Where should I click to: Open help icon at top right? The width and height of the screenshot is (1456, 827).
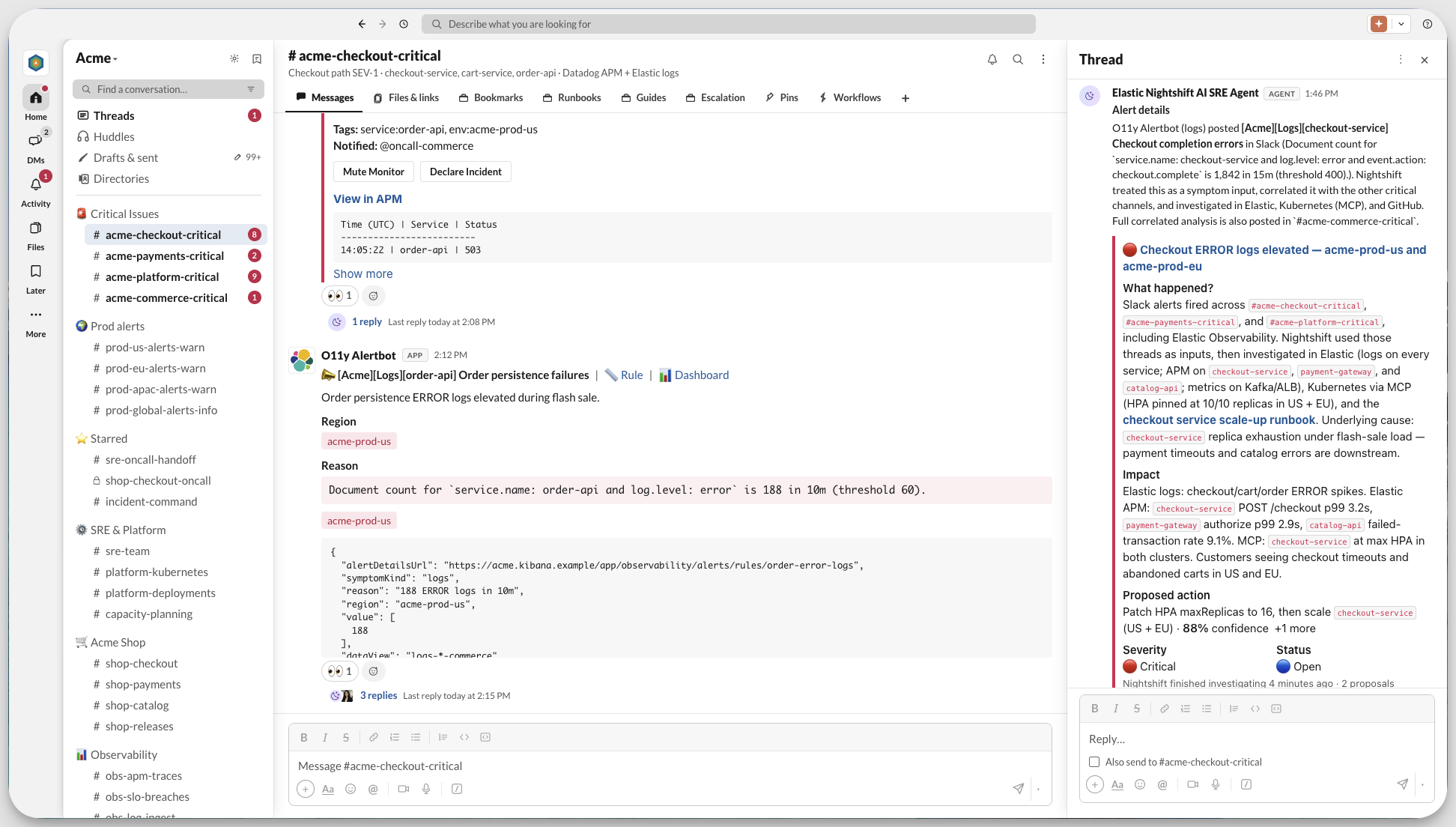(x=1428, y=24)
